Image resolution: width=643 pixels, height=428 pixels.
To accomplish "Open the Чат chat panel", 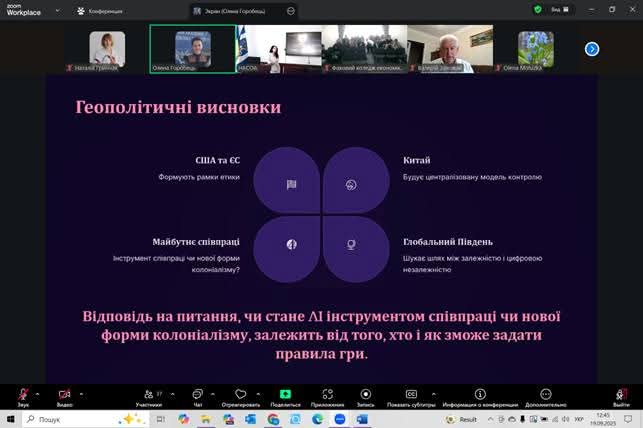I will [198, 395].
